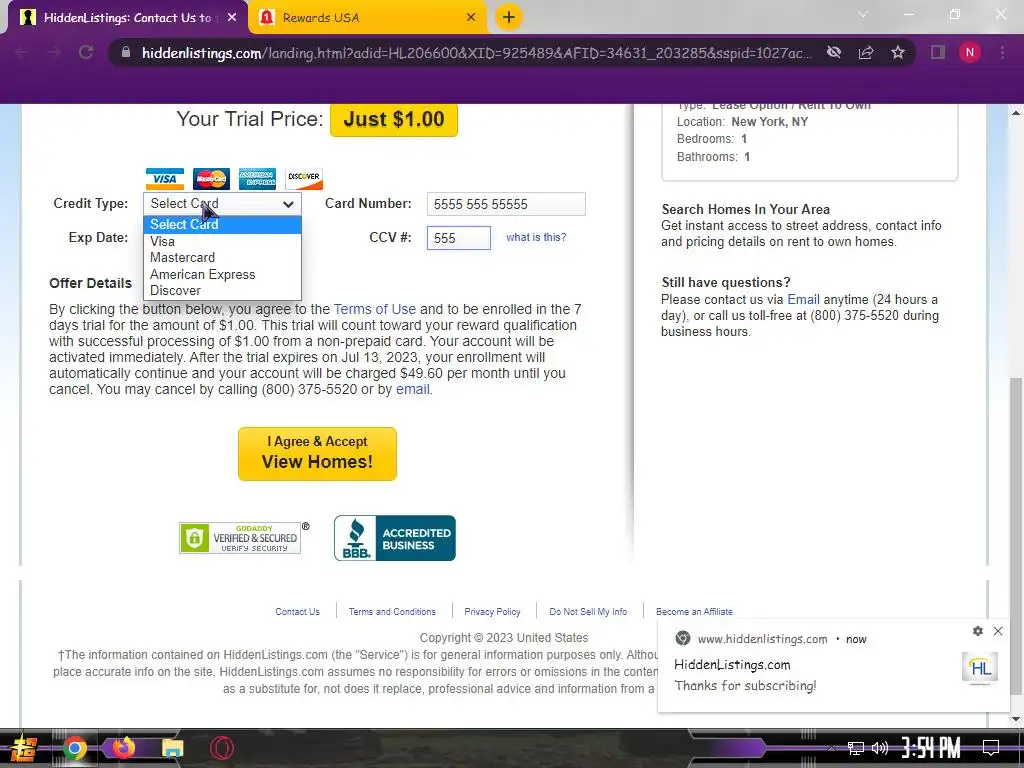Click the Email link under Still have questions
The height and width of the screenshot is (768, 1024).
coord(803,299)
